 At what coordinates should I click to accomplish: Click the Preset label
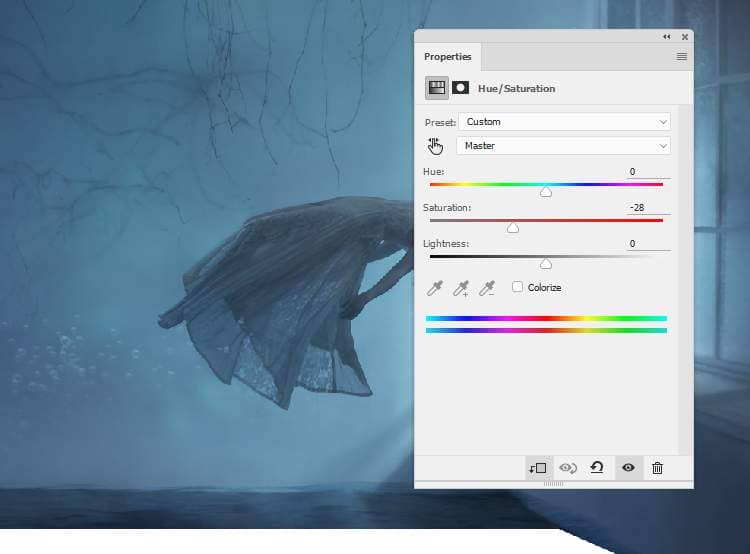(x=440, y=122)
